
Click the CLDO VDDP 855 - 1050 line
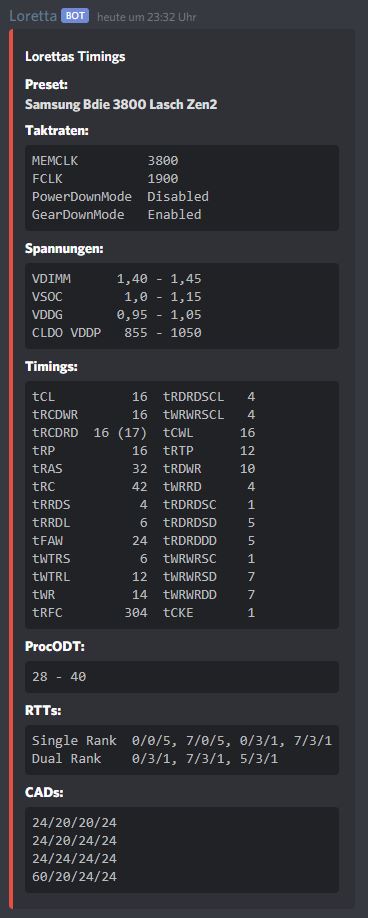click(117, 333)
